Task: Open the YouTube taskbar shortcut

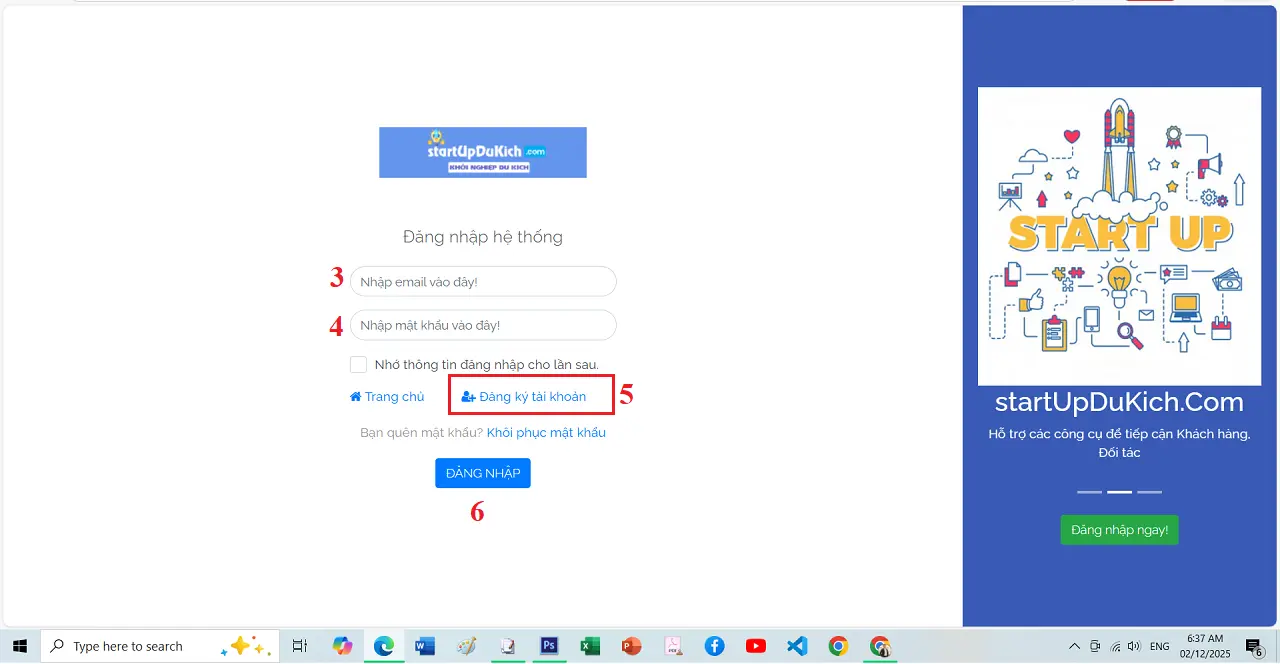Action: (755, 646)
